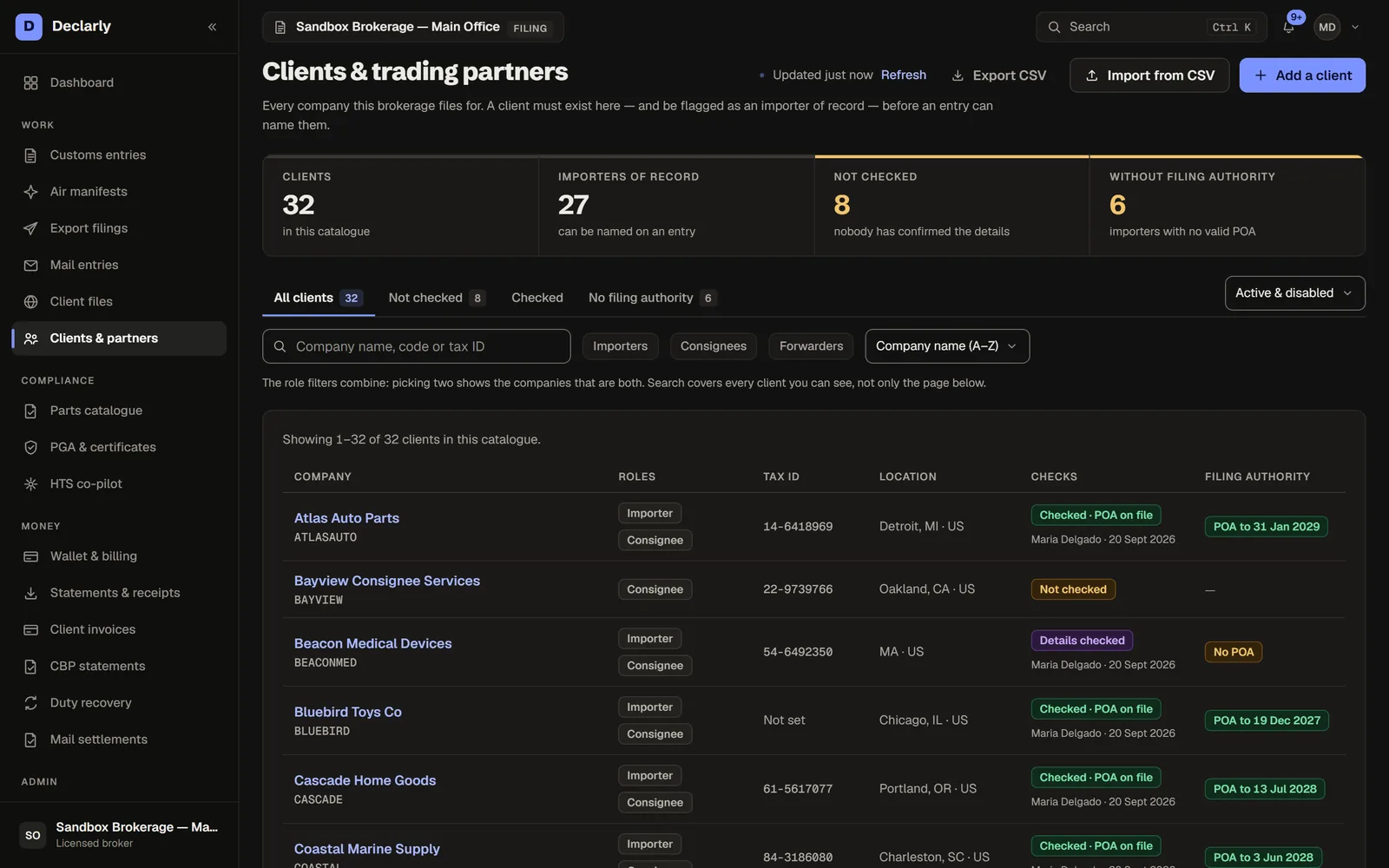Click the Declarly logo icon
This screenshot has height=868, width=1389.
coord(29,27)
